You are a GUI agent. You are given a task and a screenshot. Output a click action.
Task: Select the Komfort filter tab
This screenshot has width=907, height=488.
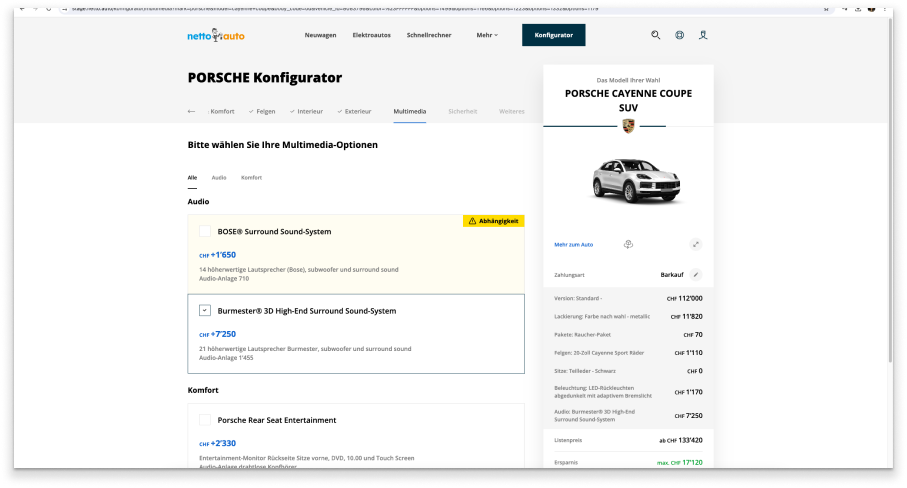pos(251,177)
